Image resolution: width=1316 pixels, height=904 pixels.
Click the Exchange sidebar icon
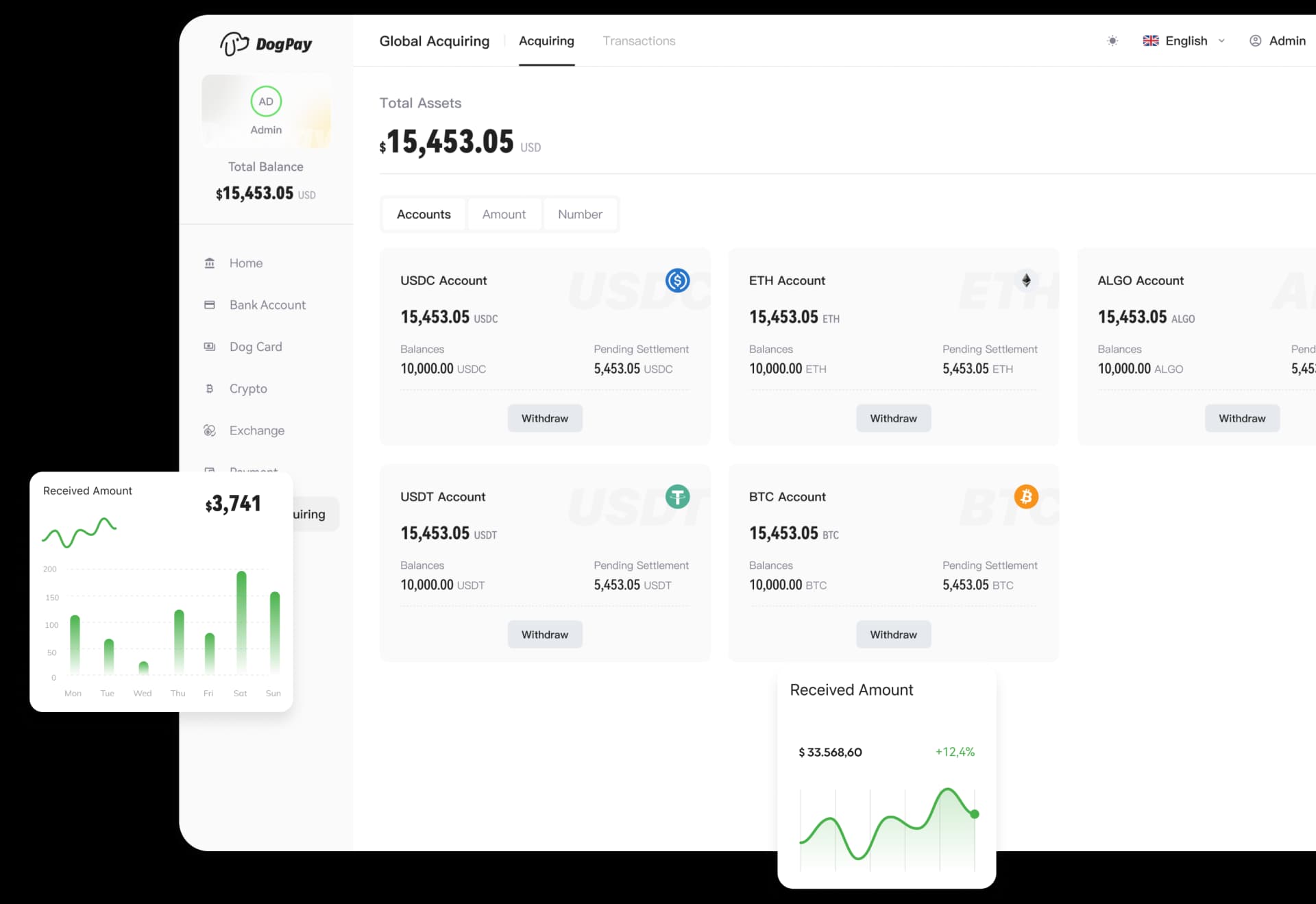[x=210, y=430]
